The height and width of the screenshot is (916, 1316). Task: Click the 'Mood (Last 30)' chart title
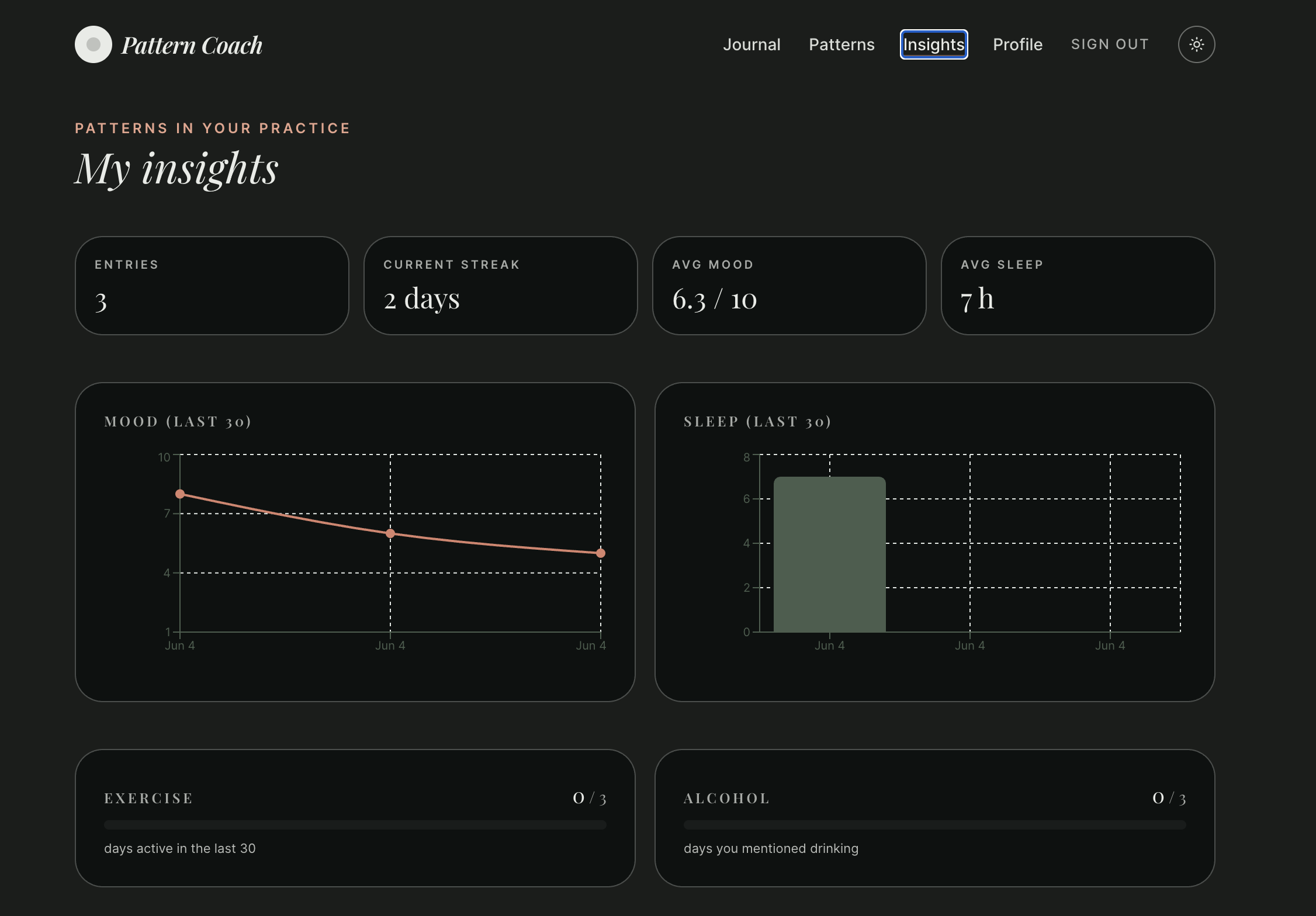[178, 422]
